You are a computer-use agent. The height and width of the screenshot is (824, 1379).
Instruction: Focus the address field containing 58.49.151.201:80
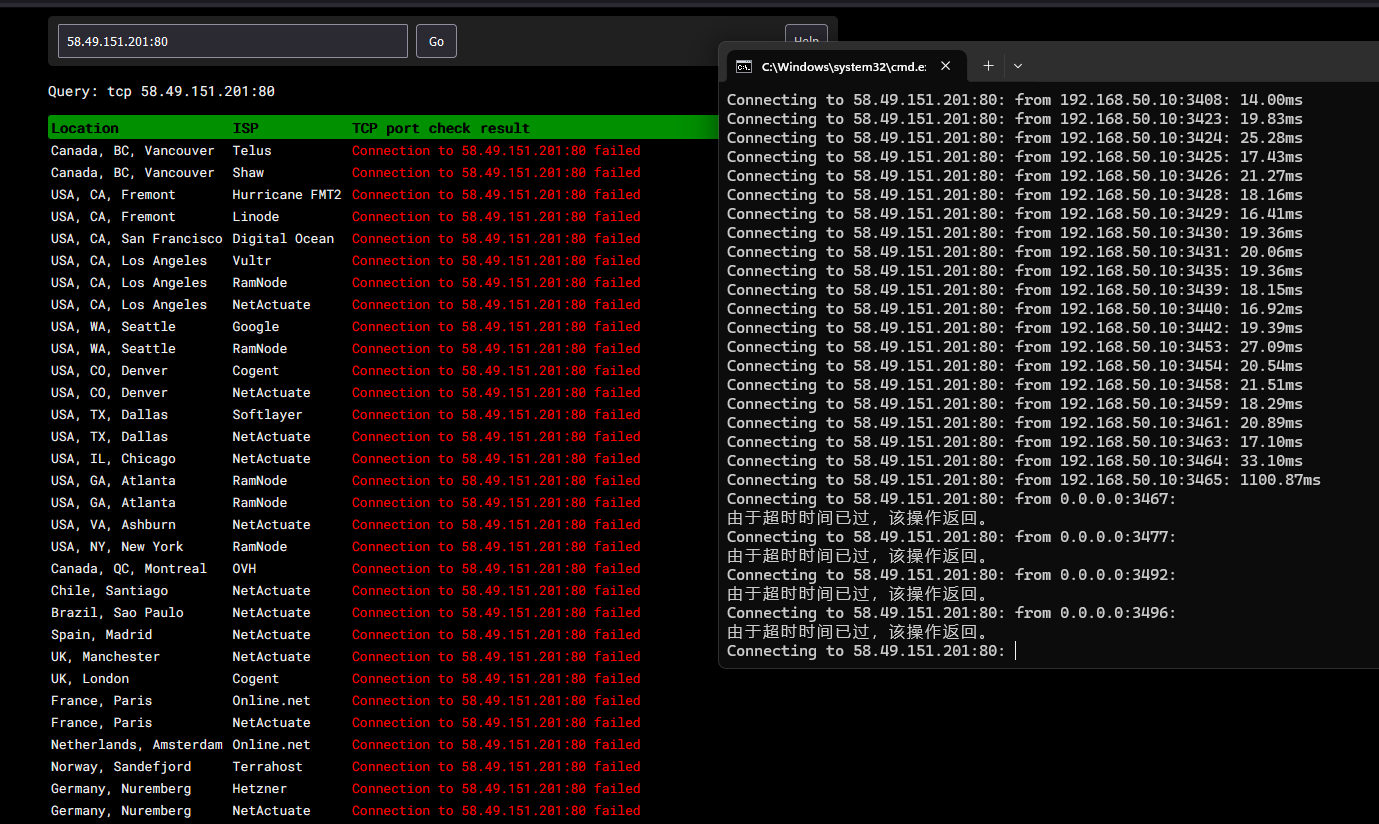(233, 41)
